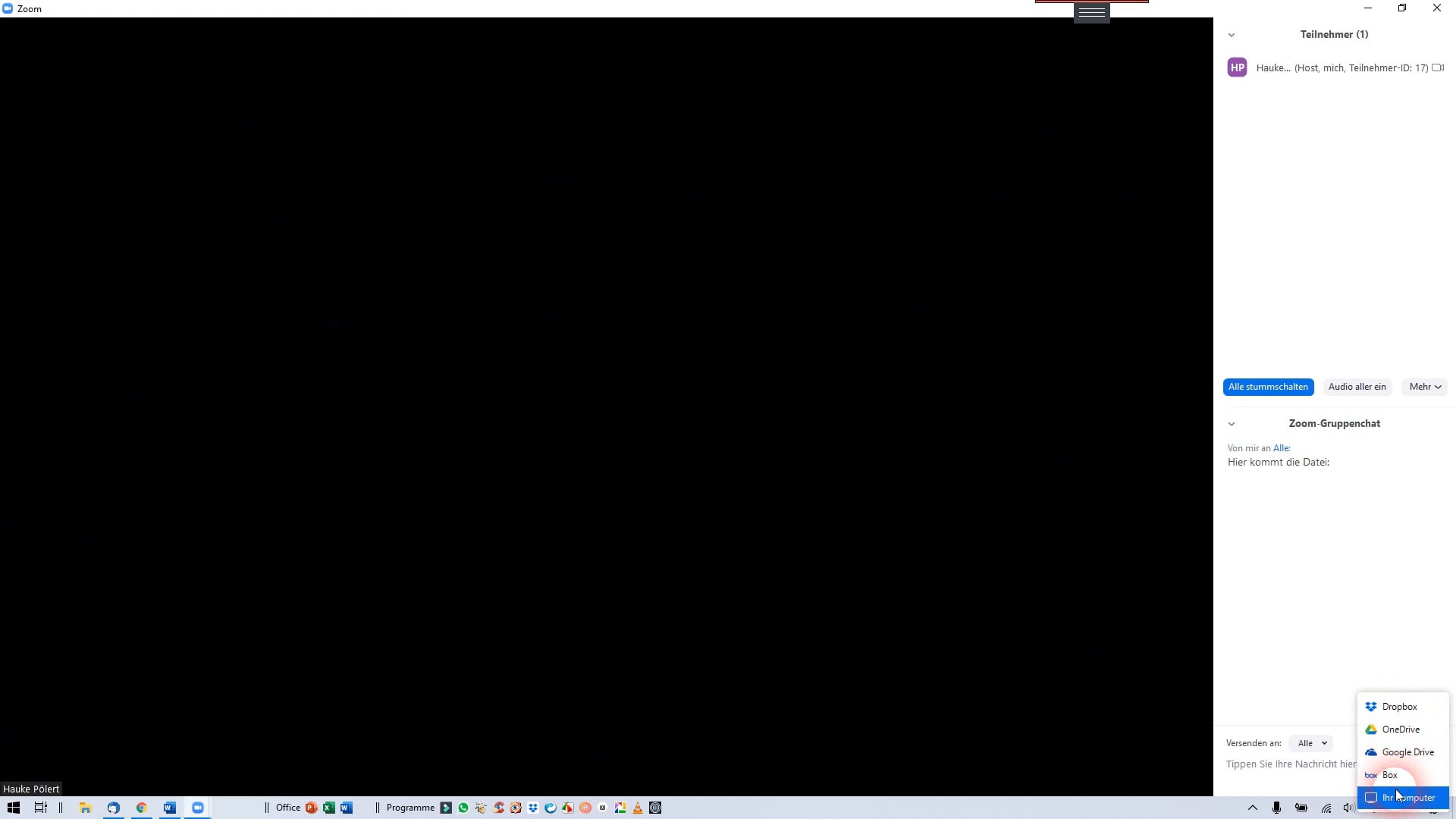This screenshot has height=819, width=1456.
Task: Launch Excel from the Office toolbar
Action: (x=328, y=808)
